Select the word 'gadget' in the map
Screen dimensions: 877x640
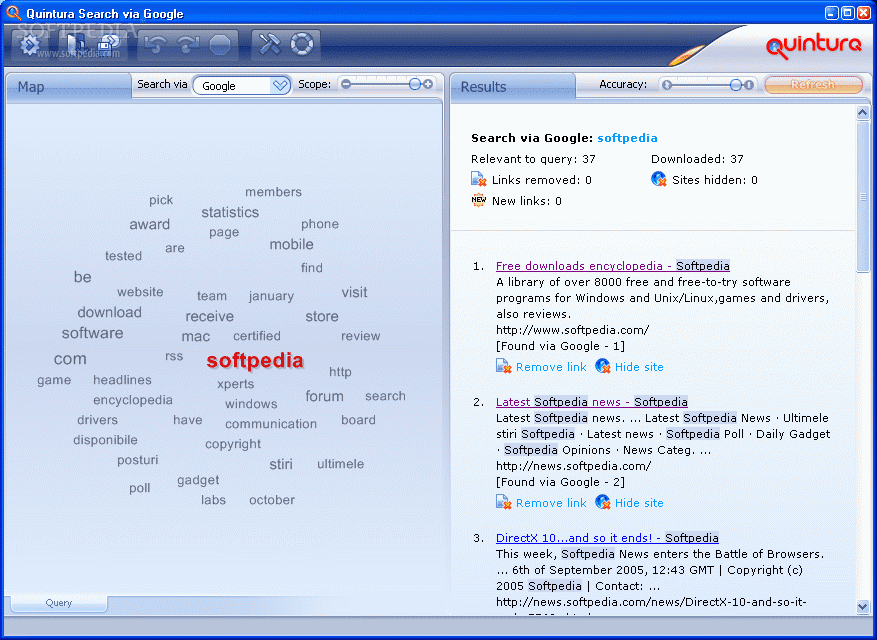[198, 481]
